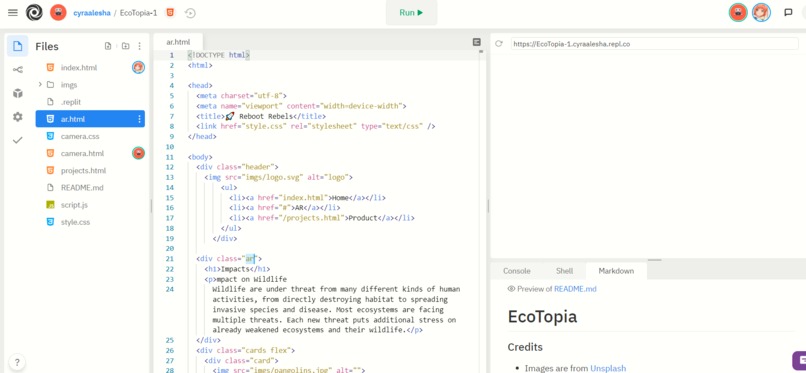This screenshot has height=373, width=806.
Task: Open the Packages cube sidebar icon
Action: point(17,94)
